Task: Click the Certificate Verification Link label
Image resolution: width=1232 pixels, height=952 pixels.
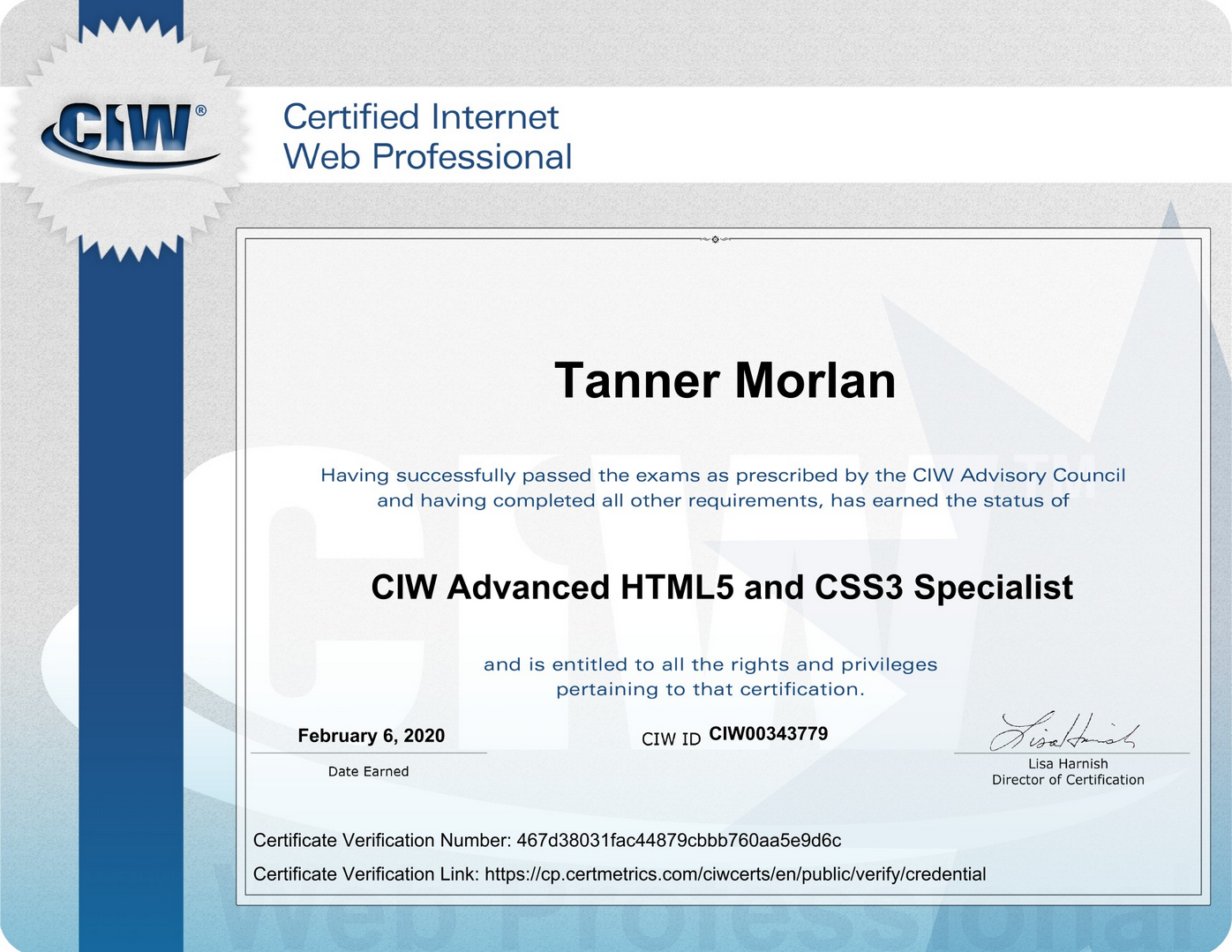Action: pos(366,874)
